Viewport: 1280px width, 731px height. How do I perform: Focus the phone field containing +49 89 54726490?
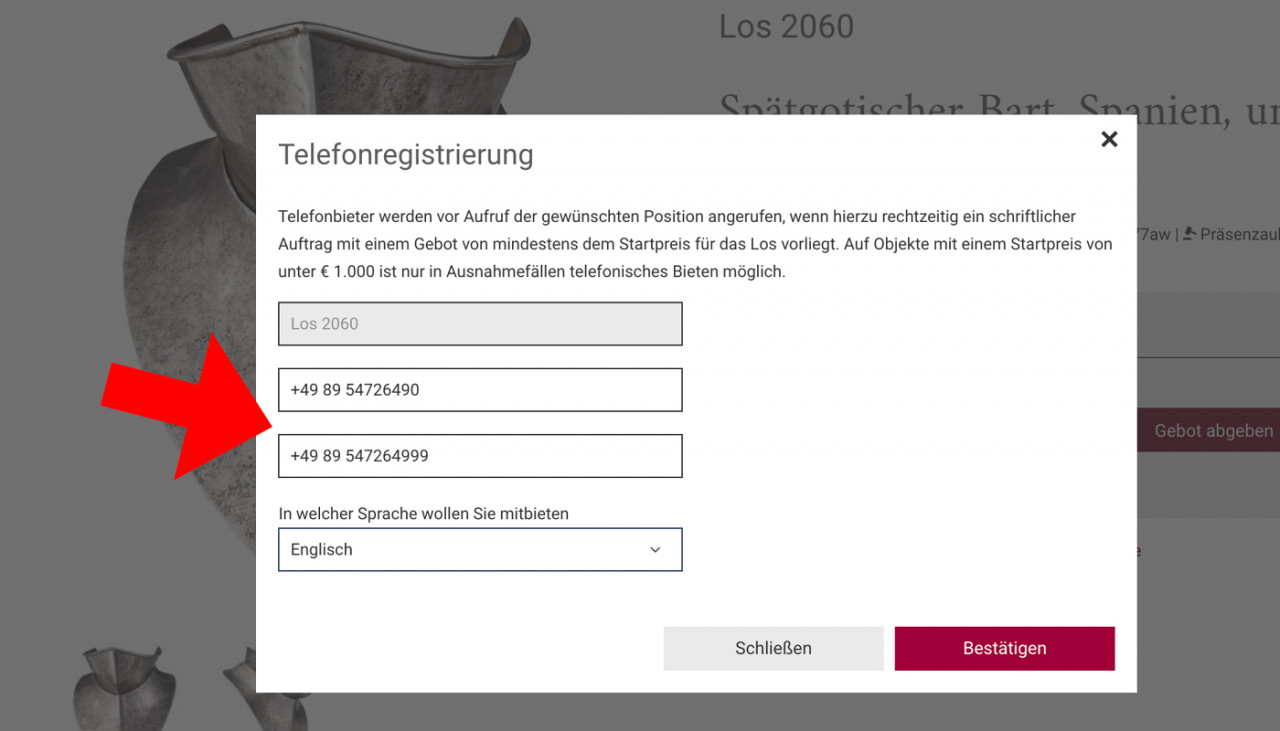coord(480,390)
